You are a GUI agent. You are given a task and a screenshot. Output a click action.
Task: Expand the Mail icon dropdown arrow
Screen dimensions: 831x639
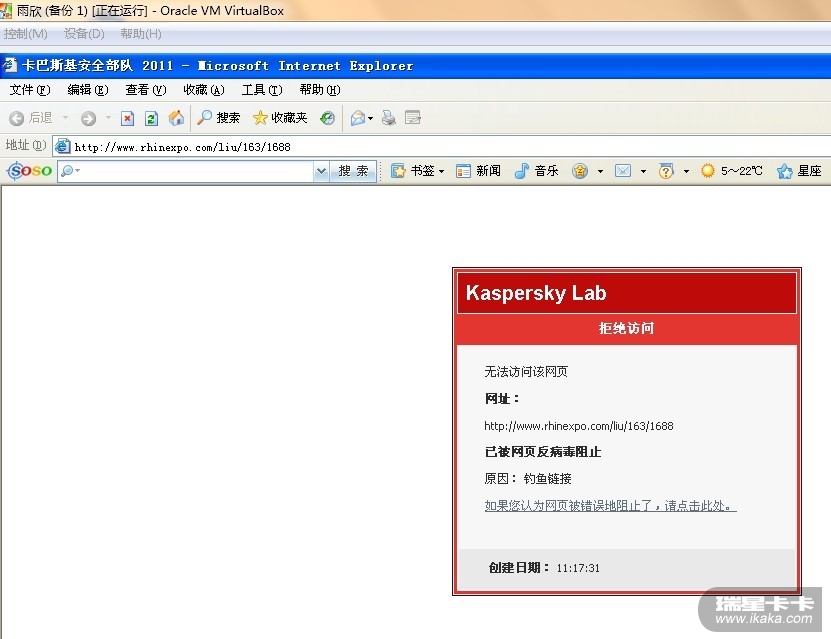(x=370, y=118)
